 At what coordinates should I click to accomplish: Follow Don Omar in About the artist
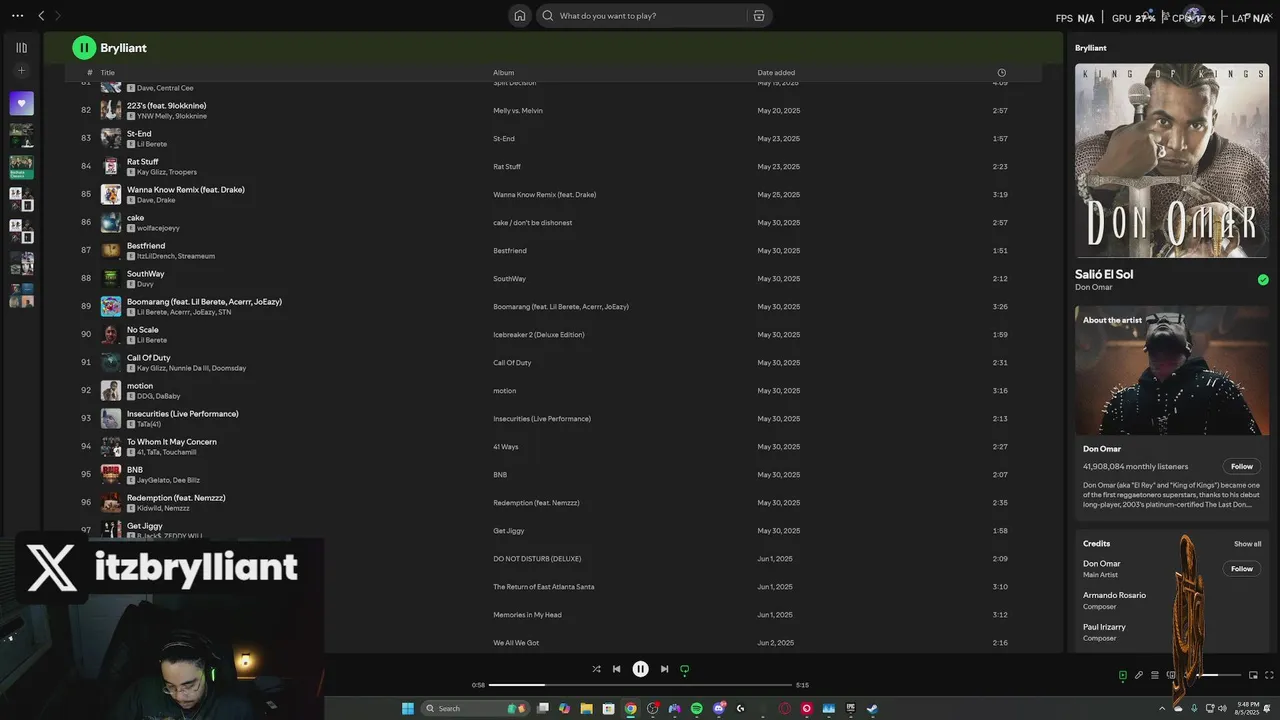pyautogui.click(x=1241, y=466)
